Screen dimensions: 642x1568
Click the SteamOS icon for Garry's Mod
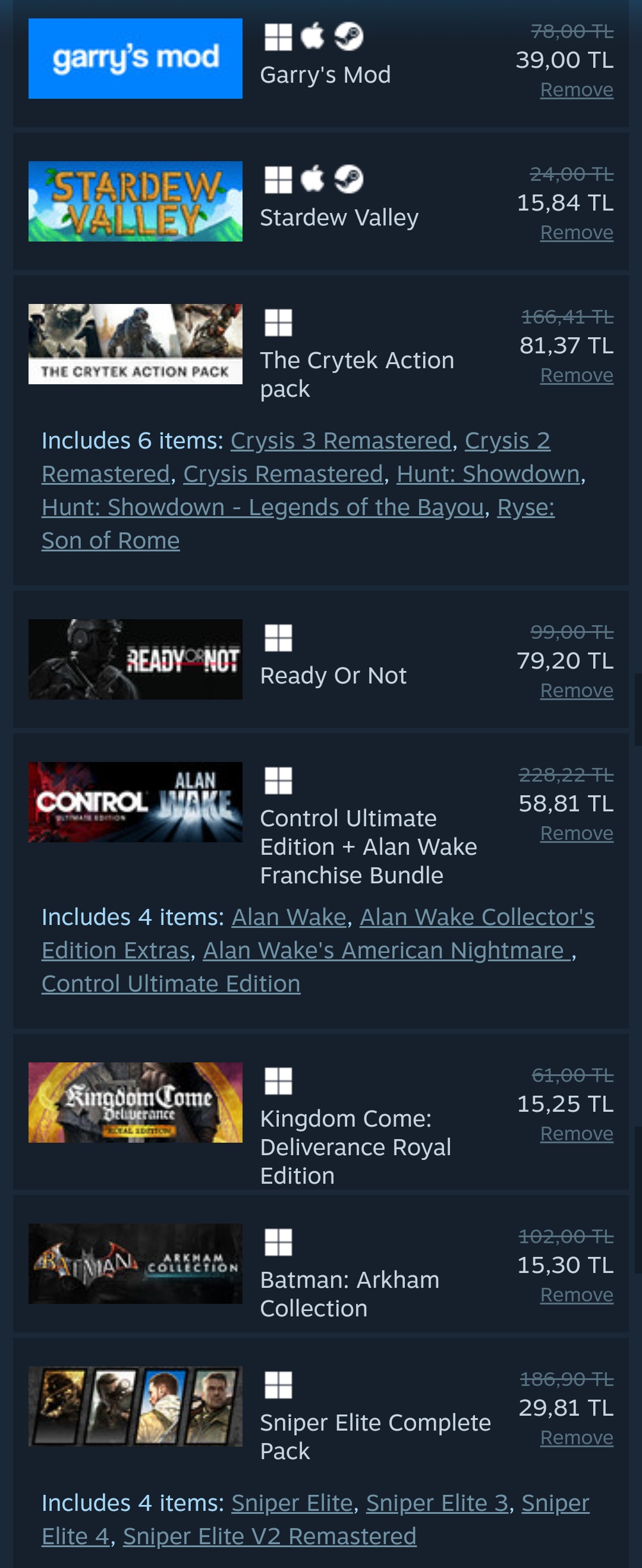coord(349,36)
